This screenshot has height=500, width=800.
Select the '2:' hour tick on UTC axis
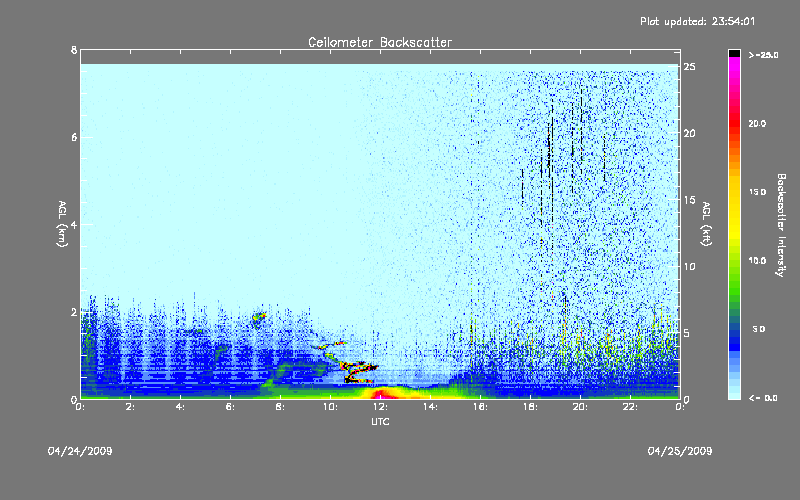[x=130, y=407]
